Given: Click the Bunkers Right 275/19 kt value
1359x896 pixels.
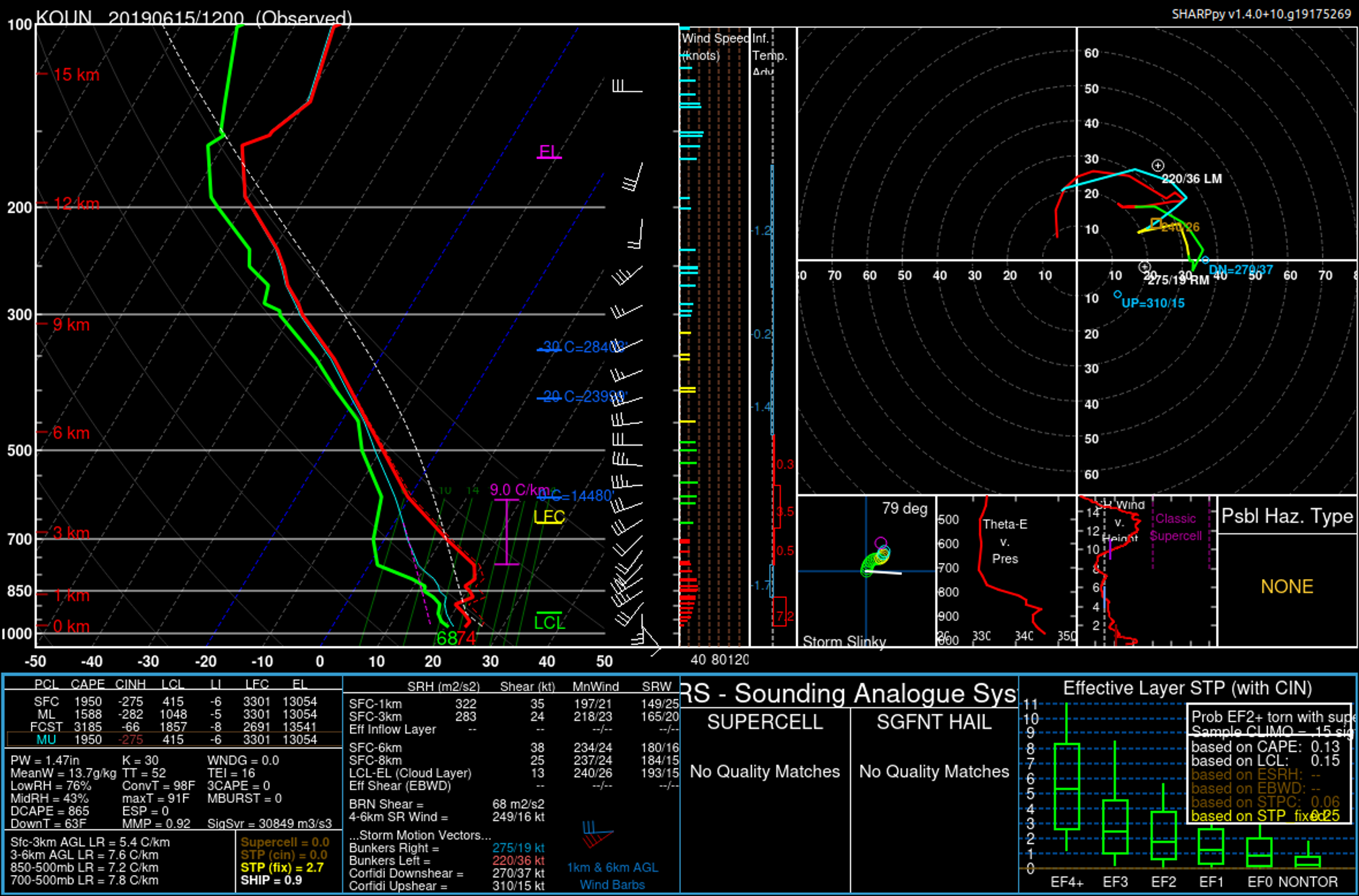Looking at the screenshot, I should (518, 847).
